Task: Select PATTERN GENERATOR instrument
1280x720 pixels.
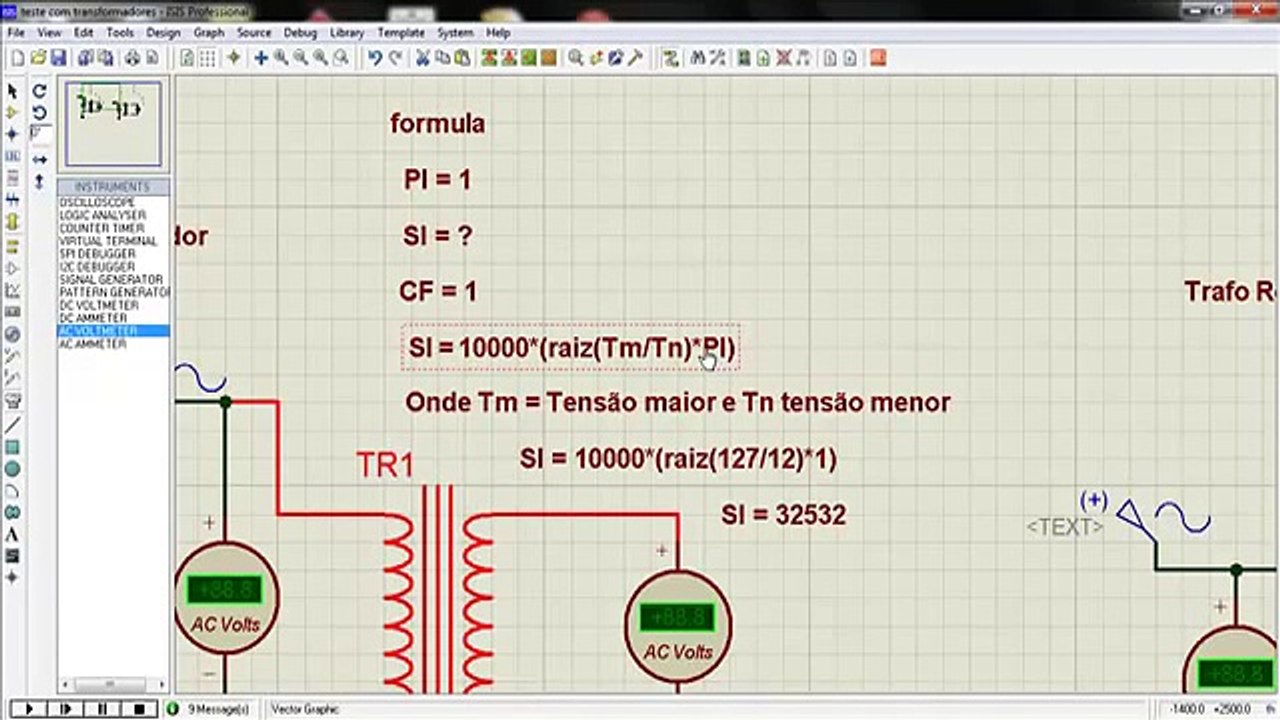Action: pos(113,292)
